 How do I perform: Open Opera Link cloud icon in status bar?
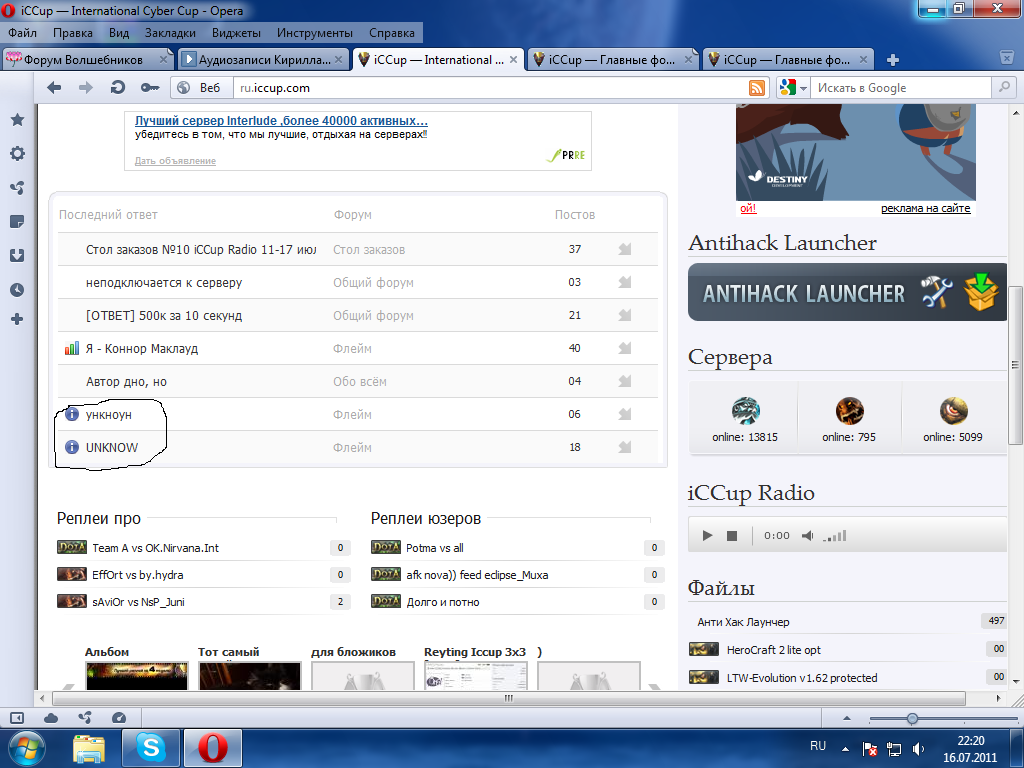pyautogui.click(x=50, y=718)
